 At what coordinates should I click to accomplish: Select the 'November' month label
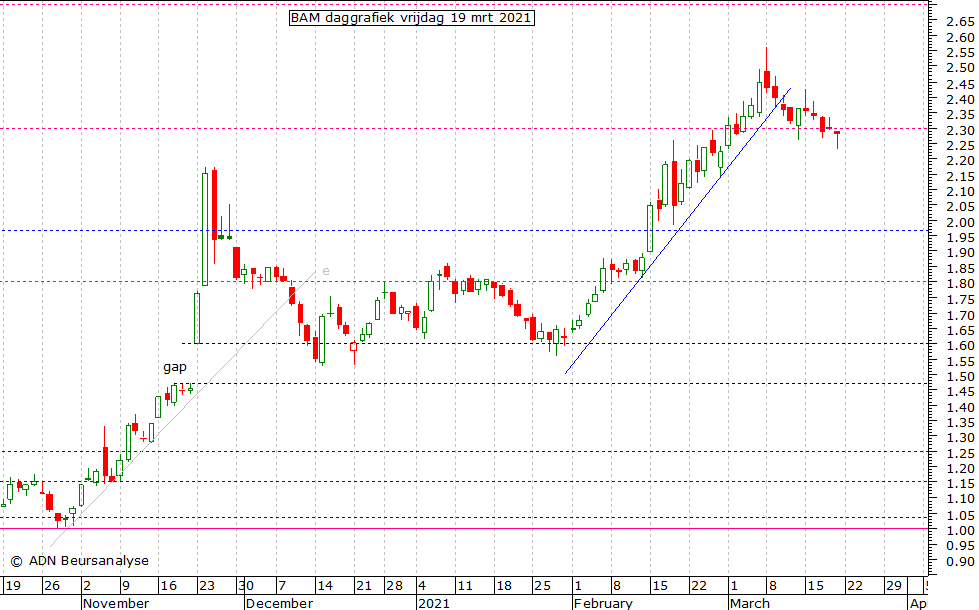click(x=116, y=603)
